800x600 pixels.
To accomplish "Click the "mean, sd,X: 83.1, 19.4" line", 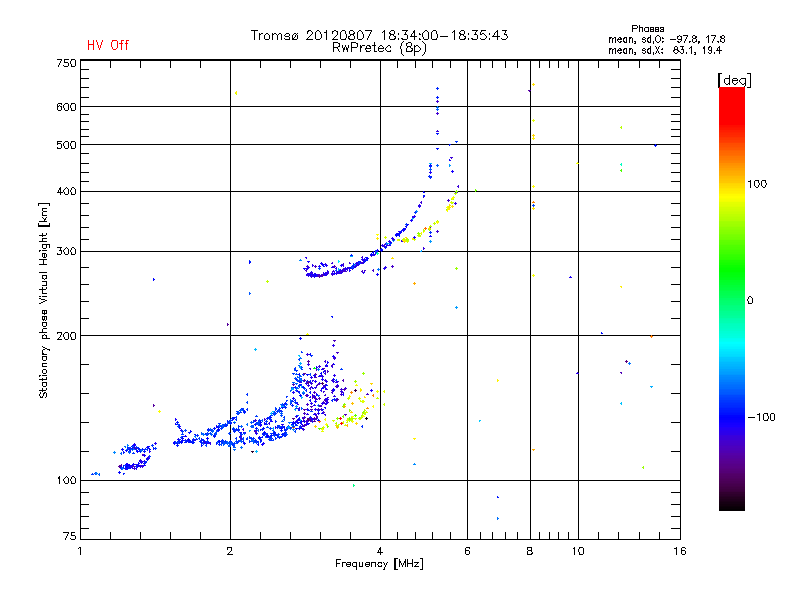I will click(x=665, y=50).
